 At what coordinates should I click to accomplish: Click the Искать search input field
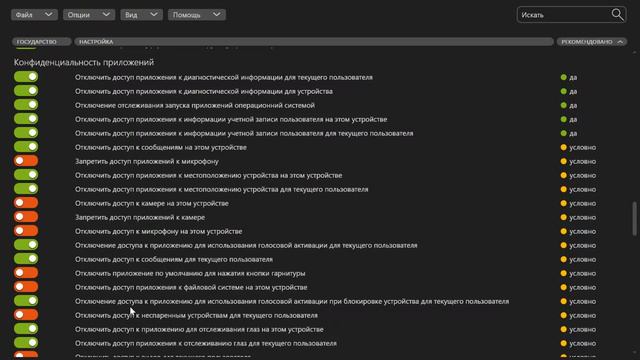click(564, 15)
